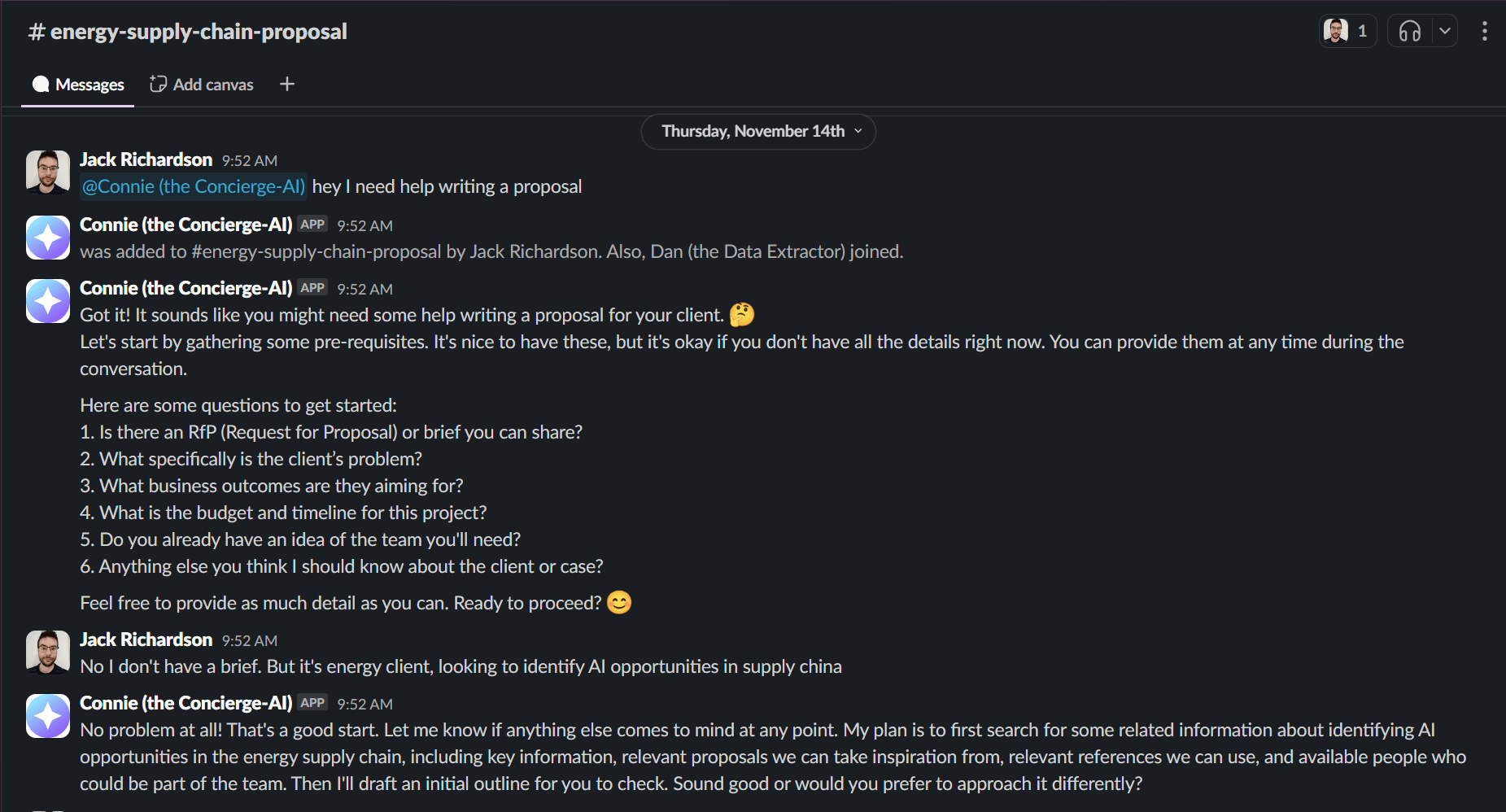
Task: Click the smiling face emoji
Action: pos(619,603)
